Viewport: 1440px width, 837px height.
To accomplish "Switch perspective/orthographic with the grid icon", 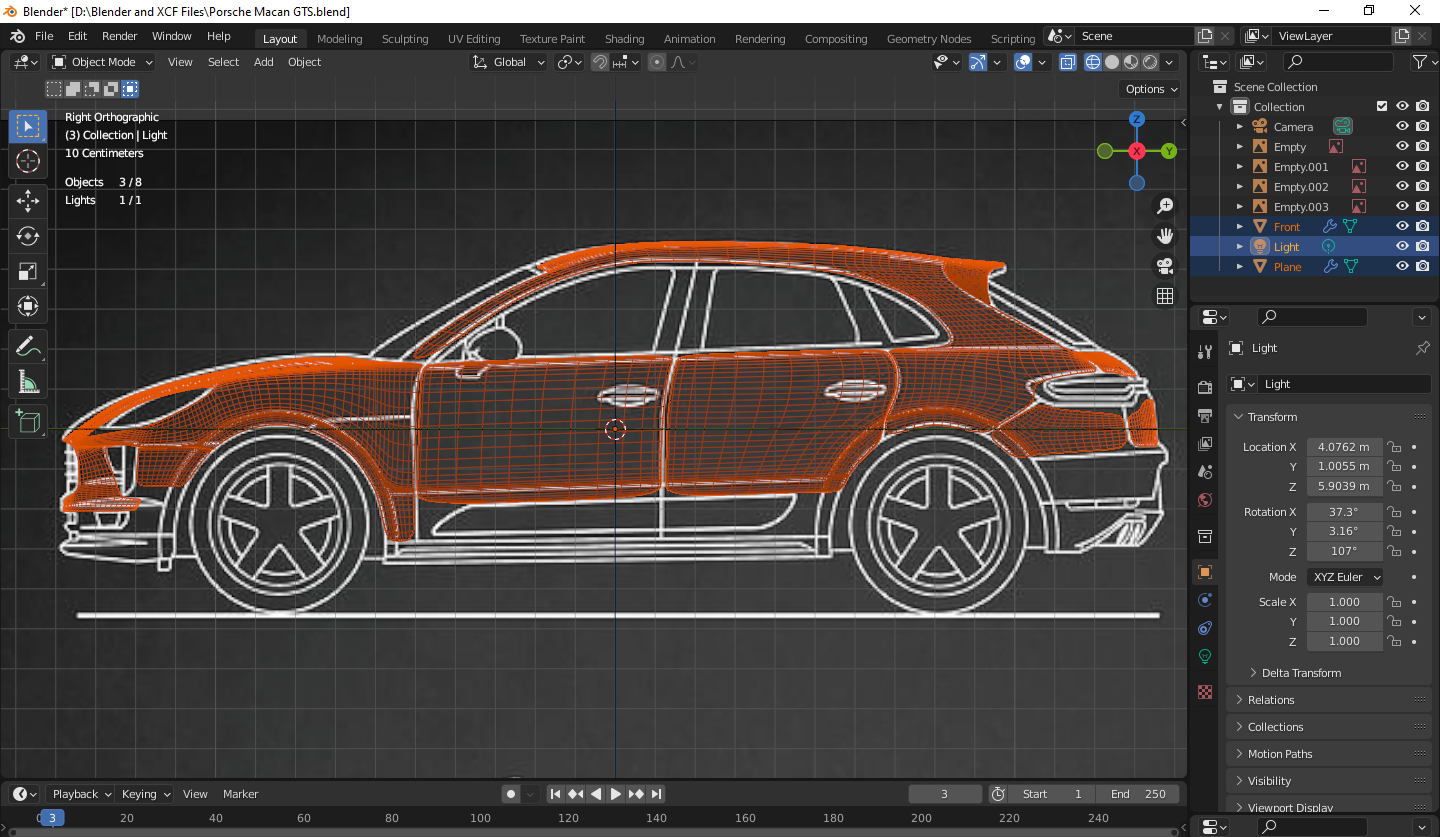I will click(x=1165, y=296).
